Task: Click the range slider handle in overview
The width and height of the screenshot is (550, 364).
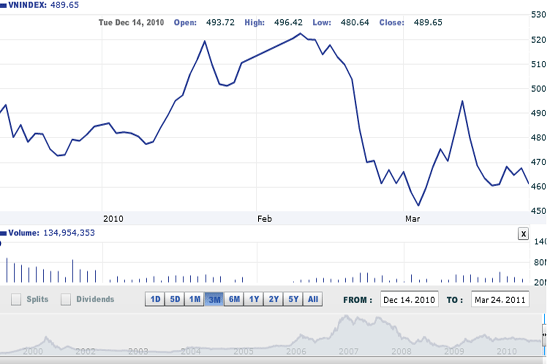Action: [x=544, y=335]
